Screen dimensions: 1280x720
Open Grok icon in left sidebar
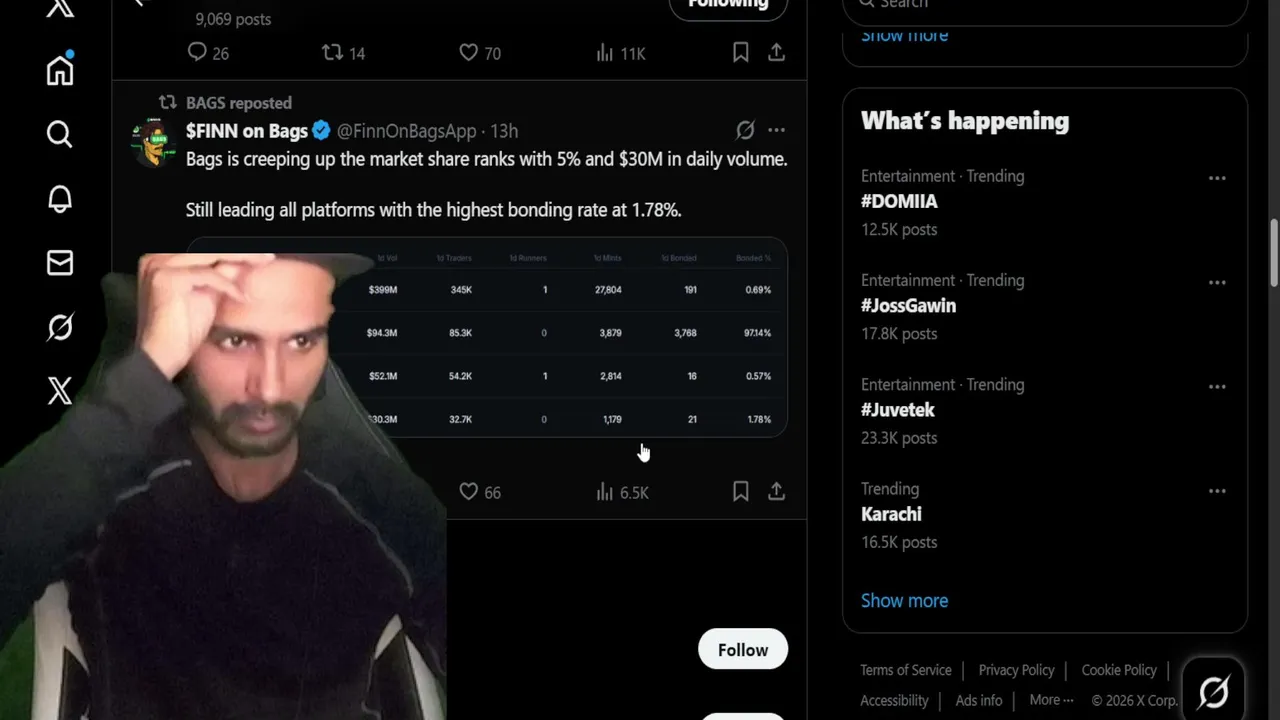(x=60, y=327)
